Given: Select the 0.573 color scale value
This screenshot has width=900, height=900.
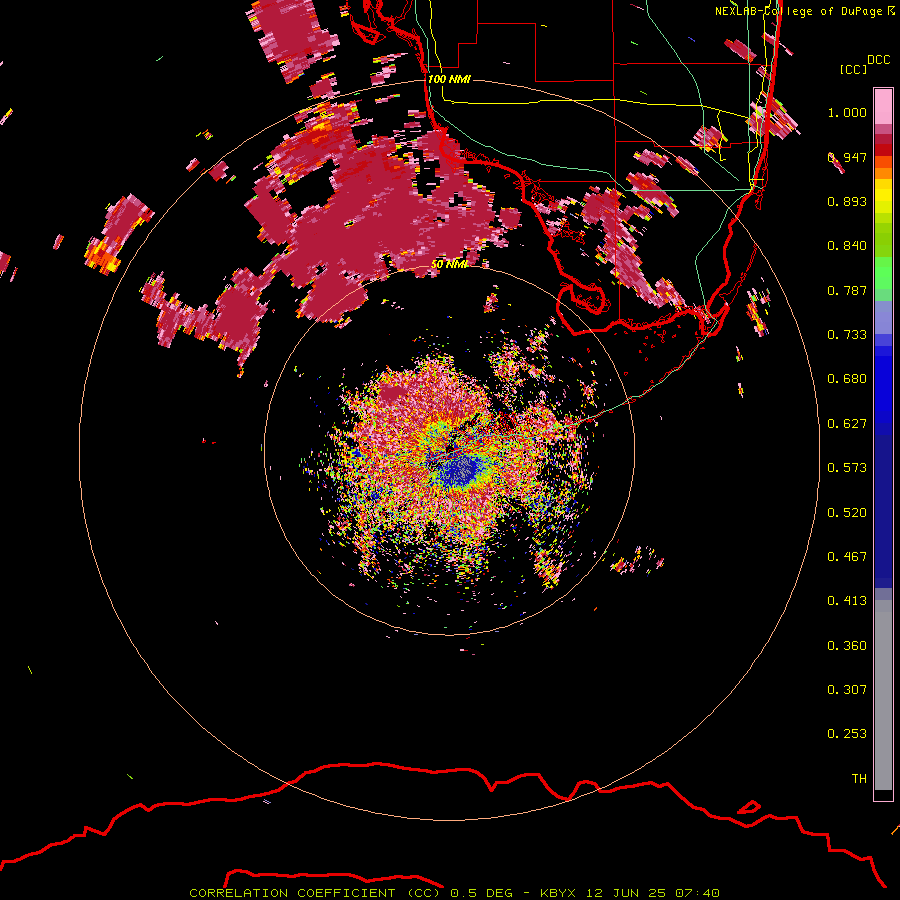Looking at the screenshot, I should click(847, 468).
